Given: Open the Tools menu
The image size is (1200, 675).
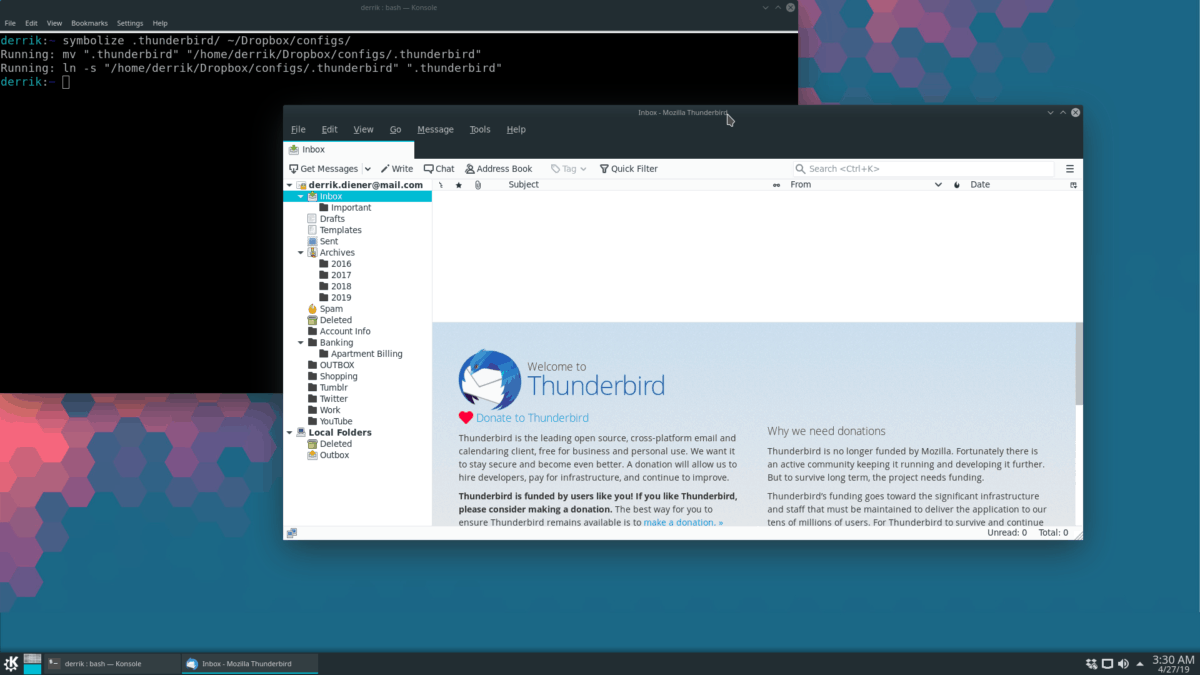Looking at the screenshot, I should click(x=479, y=129).
